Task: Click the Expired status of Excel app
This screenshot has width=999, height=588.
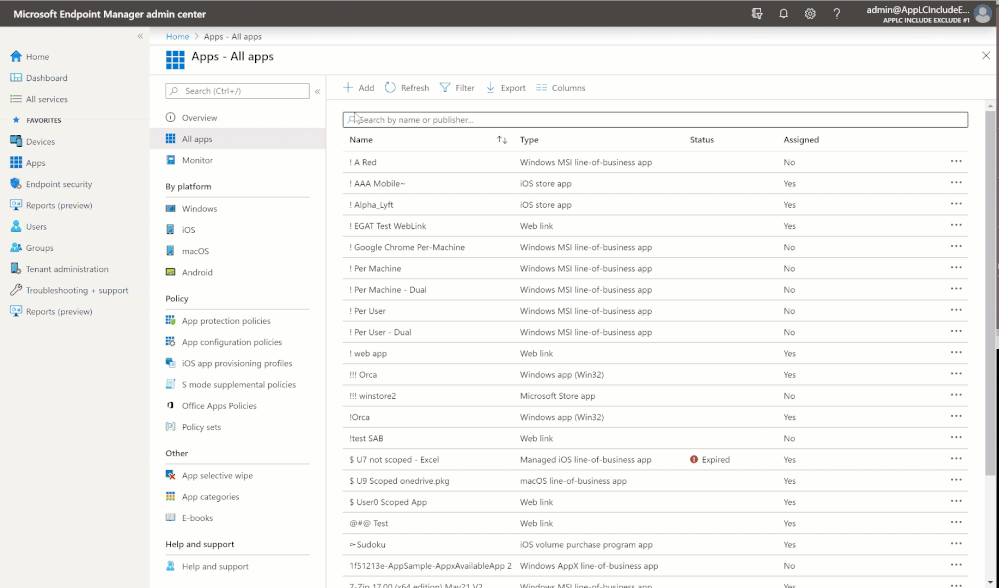Action: point(710,459)
